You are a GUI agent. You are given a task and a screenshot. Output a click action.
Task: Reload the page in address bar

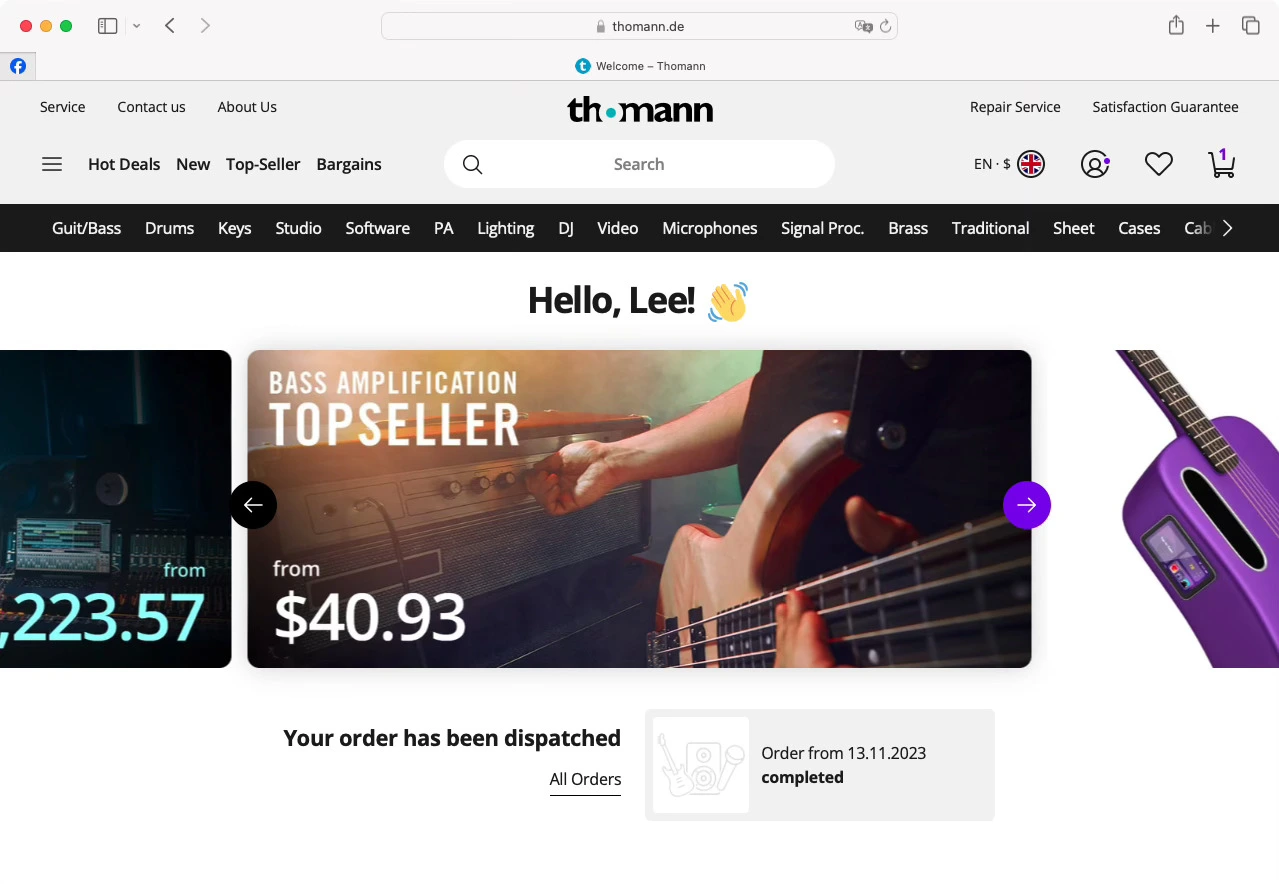(x=885, y=27)
